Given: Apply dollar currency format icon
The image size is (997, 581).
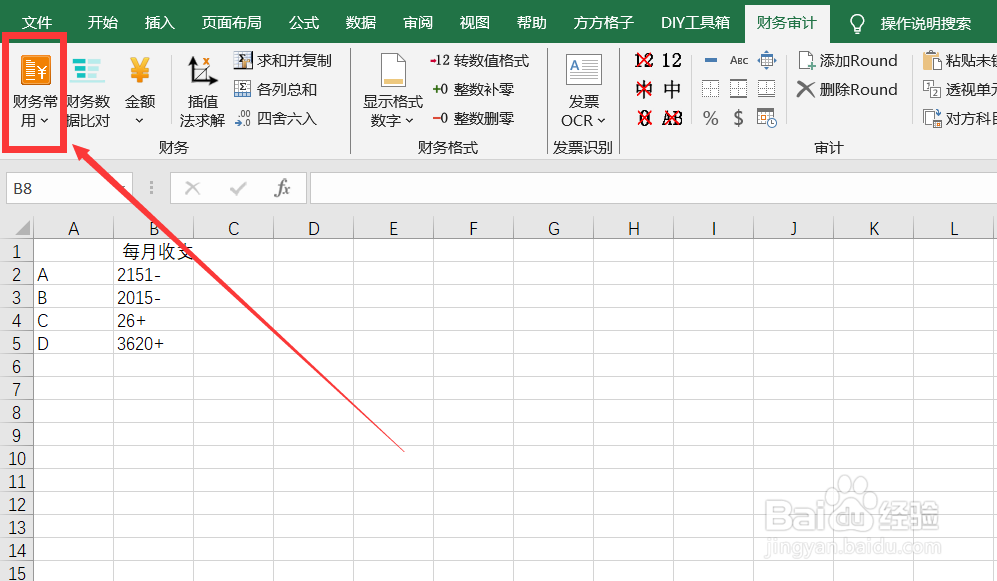Looking at the screenshot, I should [x=738, y=118].
